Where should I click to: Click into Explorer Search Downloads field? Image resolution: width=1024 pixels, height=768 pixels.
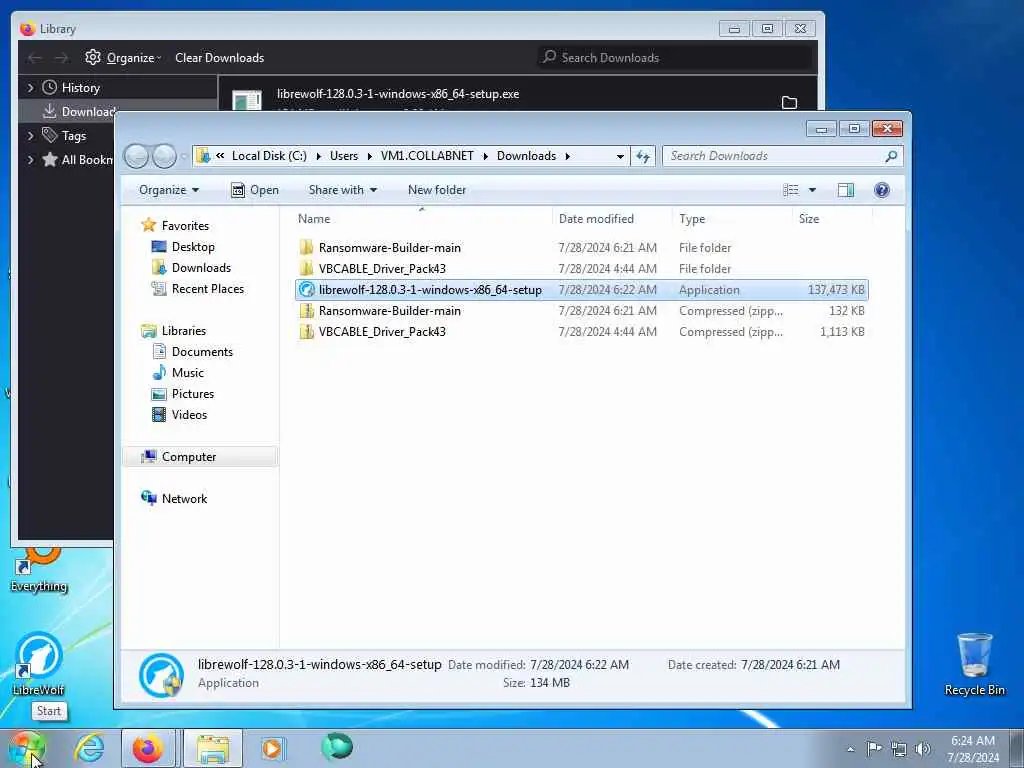pyautogui.click(x=782, y=156)
